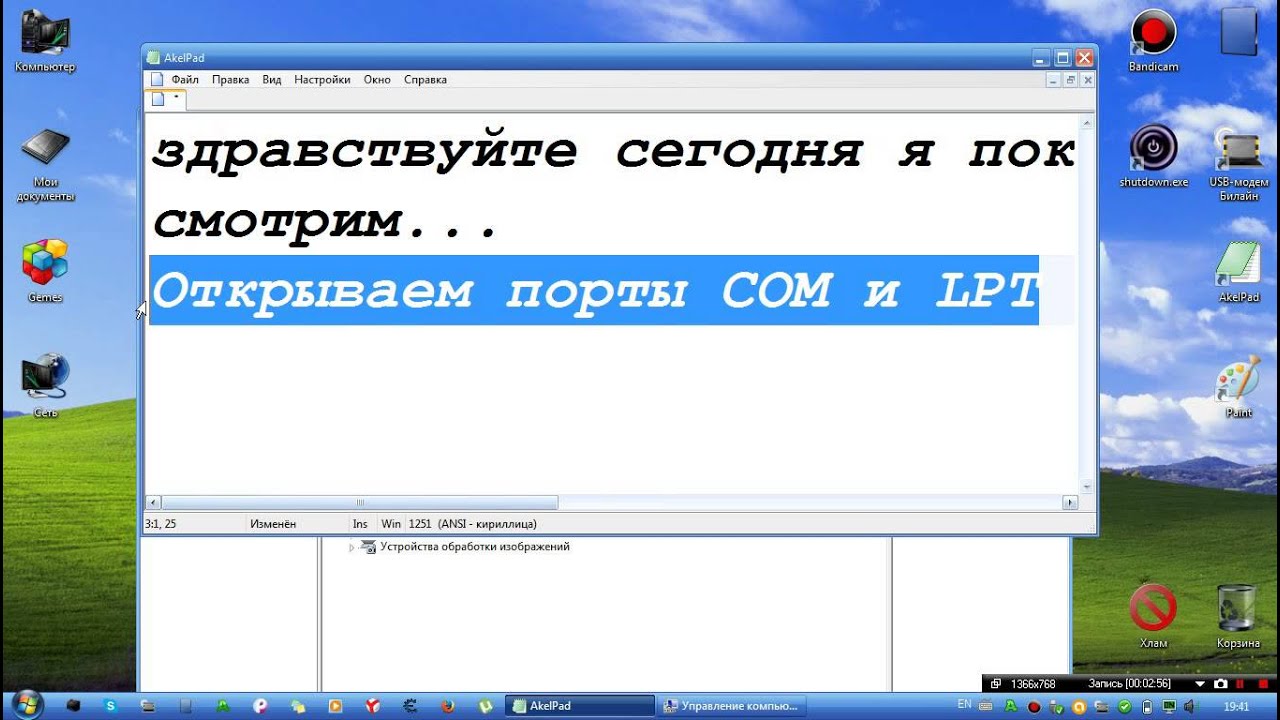Switch to AkelPad taskbar button

click(580, 706)
